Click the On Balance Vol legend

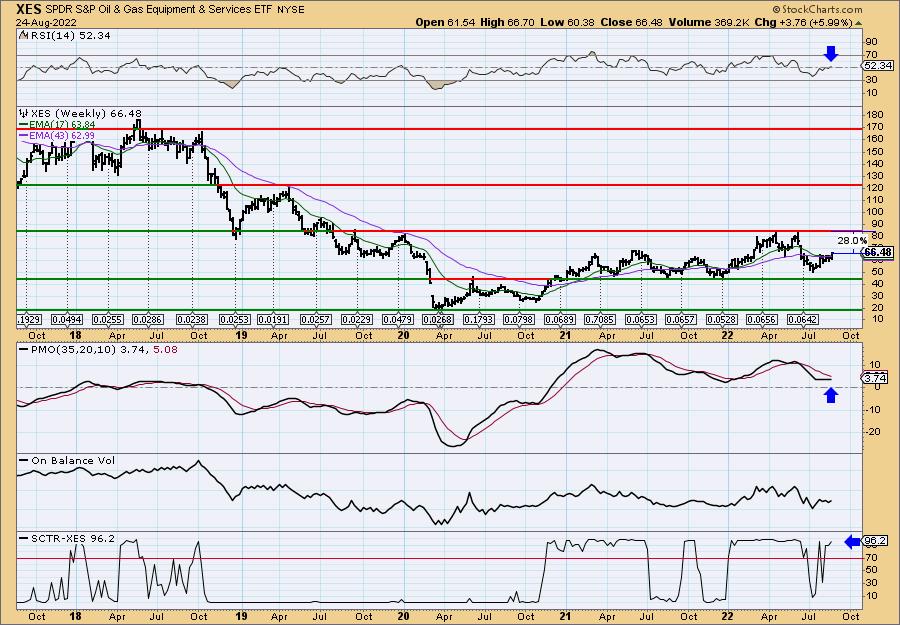pos(67,460)
